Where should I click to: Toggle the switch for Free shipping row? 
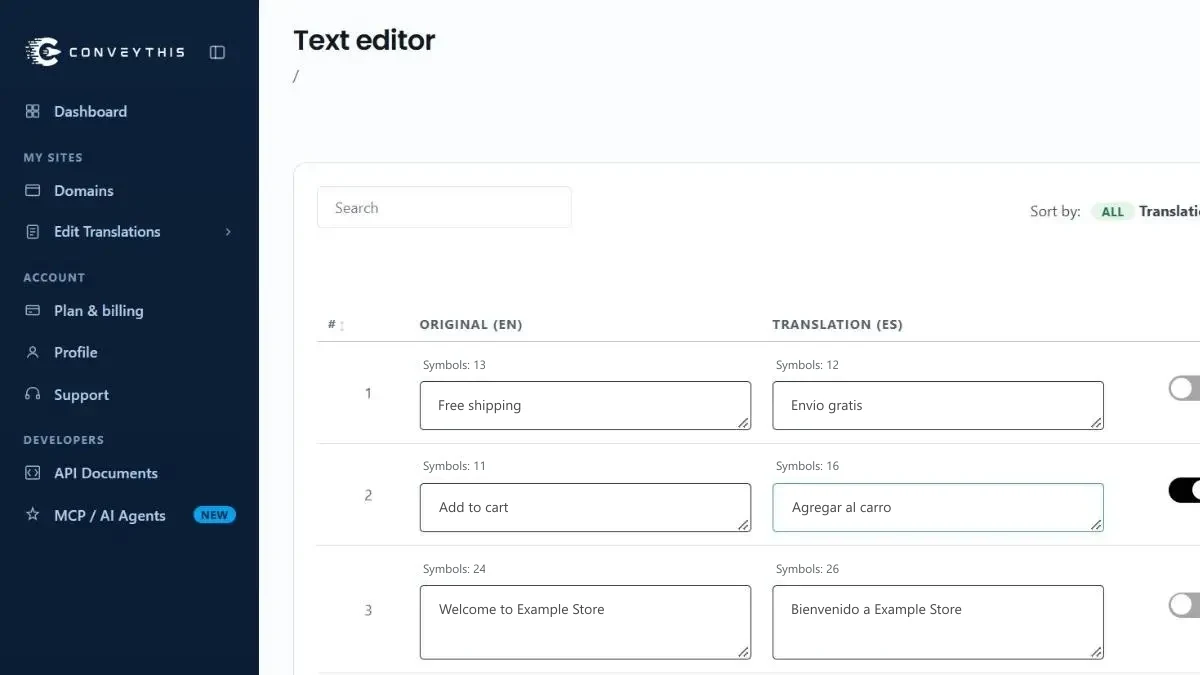pyautogui.click(x=1184, y=388)
